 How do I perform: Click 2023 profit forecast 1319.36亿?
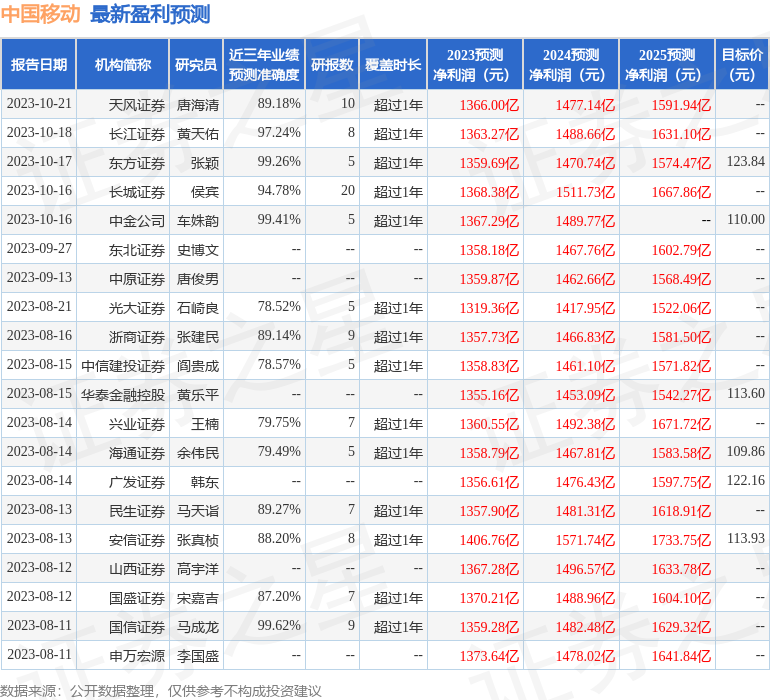(x=489, y=308)
